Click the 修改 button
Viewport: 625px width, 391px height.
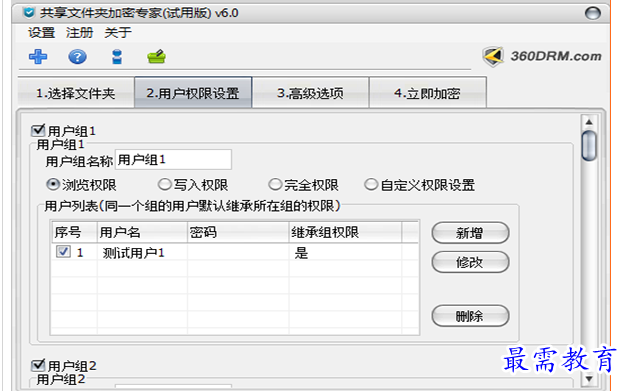tap(470, 262)
